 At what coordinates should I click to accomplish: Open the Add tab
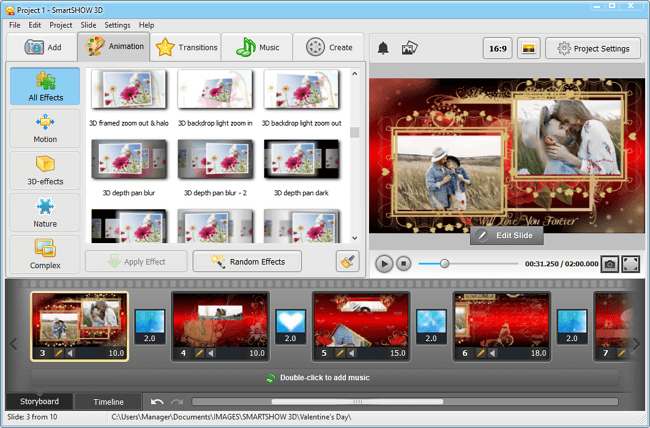point(43,47)
